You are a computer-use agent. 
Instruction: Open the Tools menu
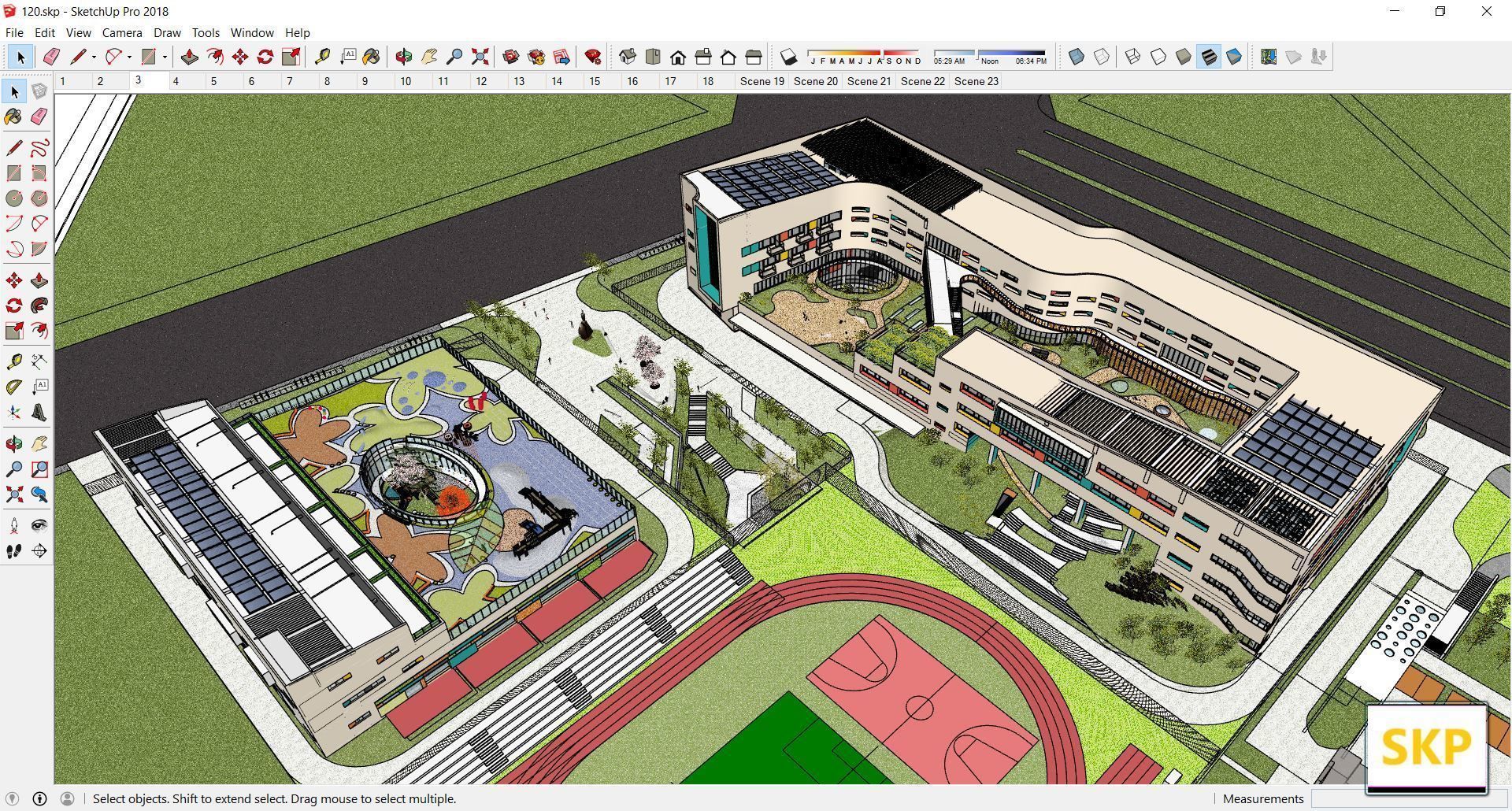pos(206,32)
